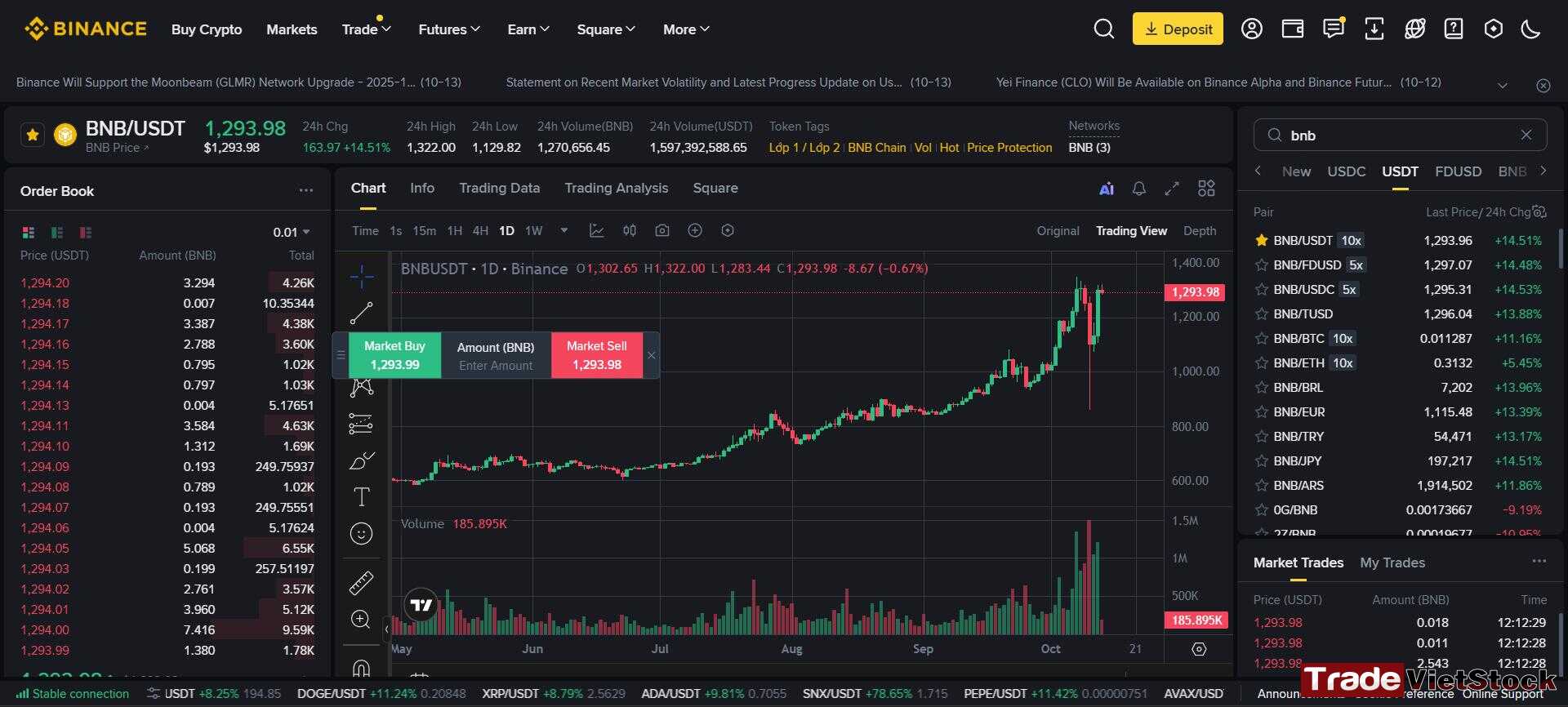Screen dimensions: 1568x707
Task: Toggle favorite star for BNB/BTC pair
Action: coord(1261,339)
